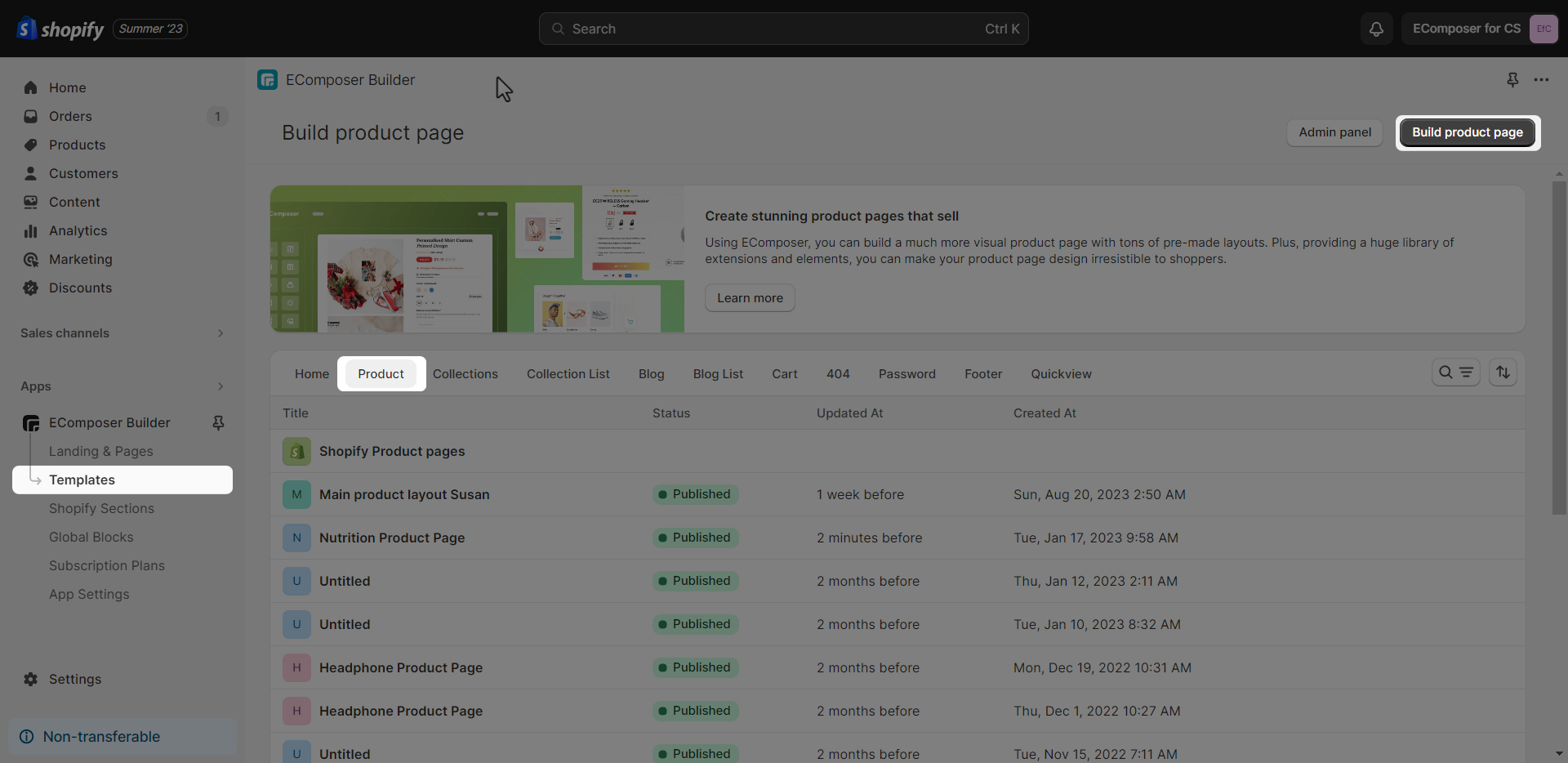1568x763 pixels.
Task: Switch to the Home template tab
Action: point(312,373)
